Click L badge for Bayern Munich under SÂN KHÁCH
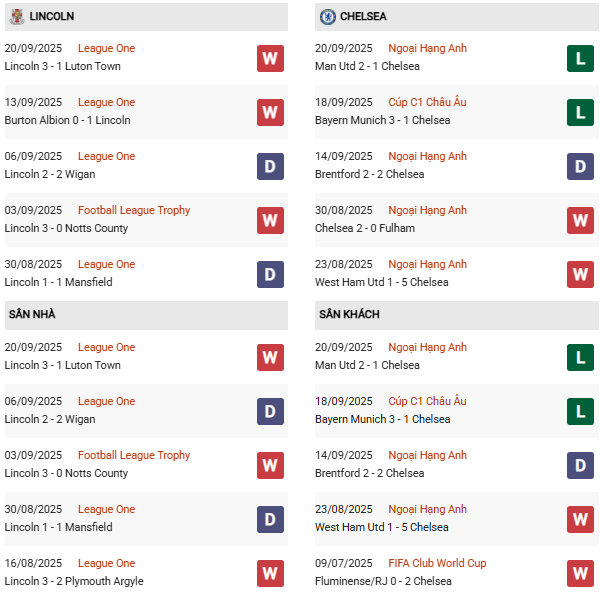 (580, 411)
